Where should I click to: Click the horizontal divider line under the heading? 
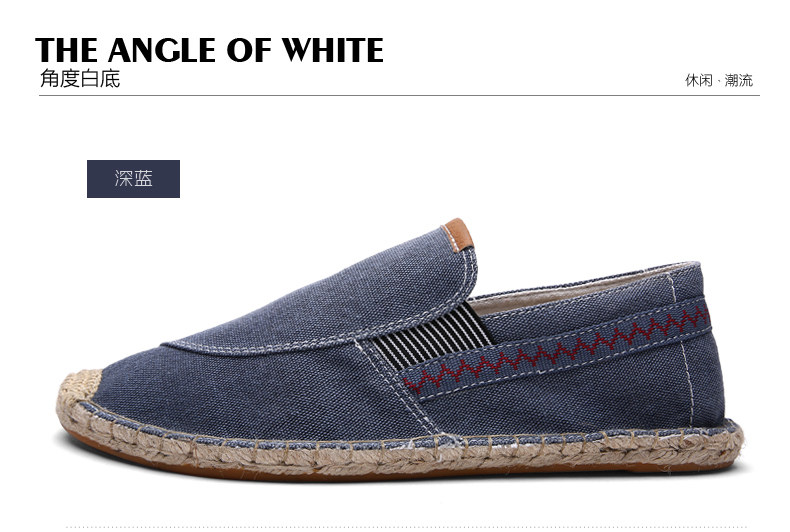[400, 95]
